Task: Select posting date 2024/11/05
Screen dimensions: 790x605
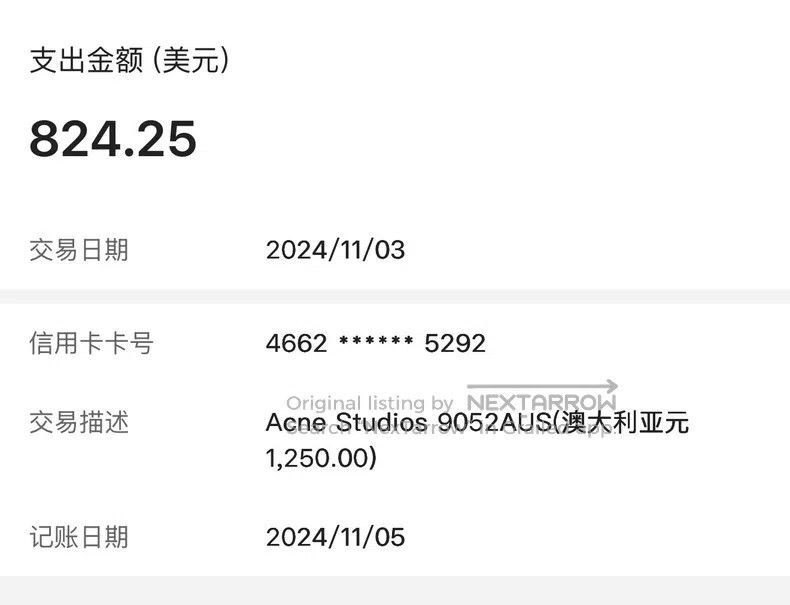Action: point(336,537)
